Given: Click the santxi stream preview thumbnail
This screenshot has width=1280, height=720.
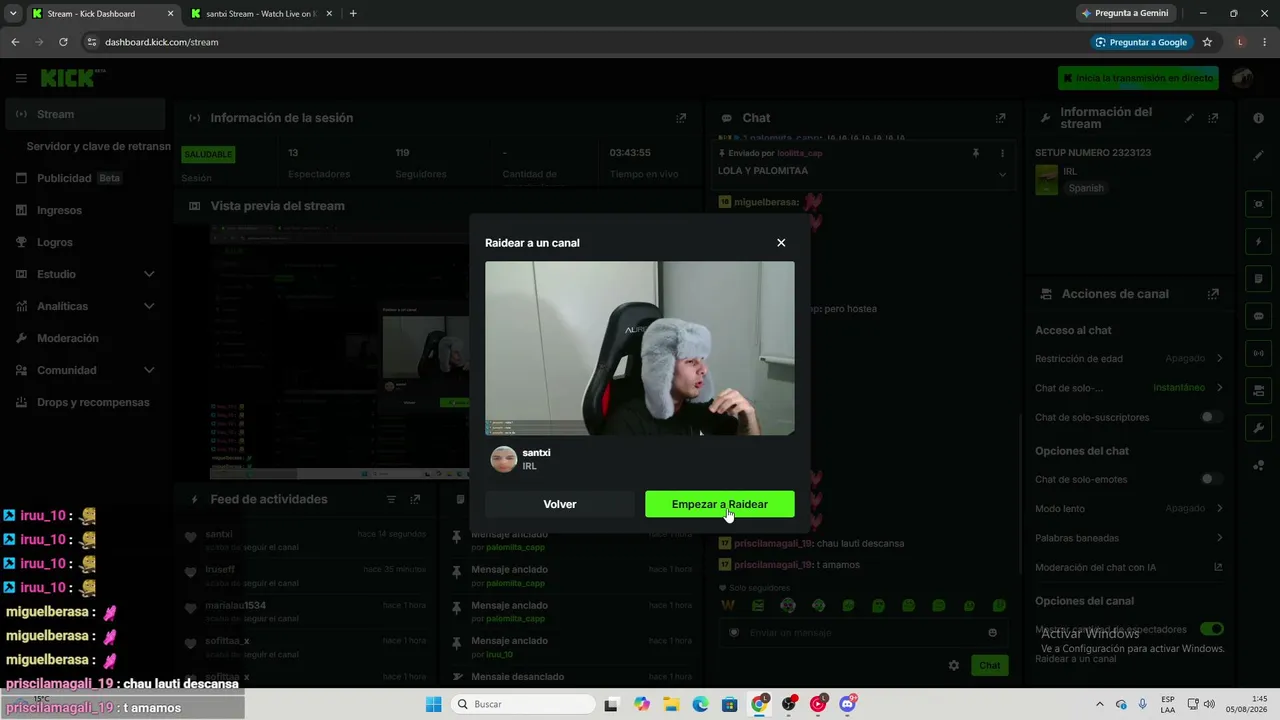Looking at the screenshot, I should [x=640, y=348].
